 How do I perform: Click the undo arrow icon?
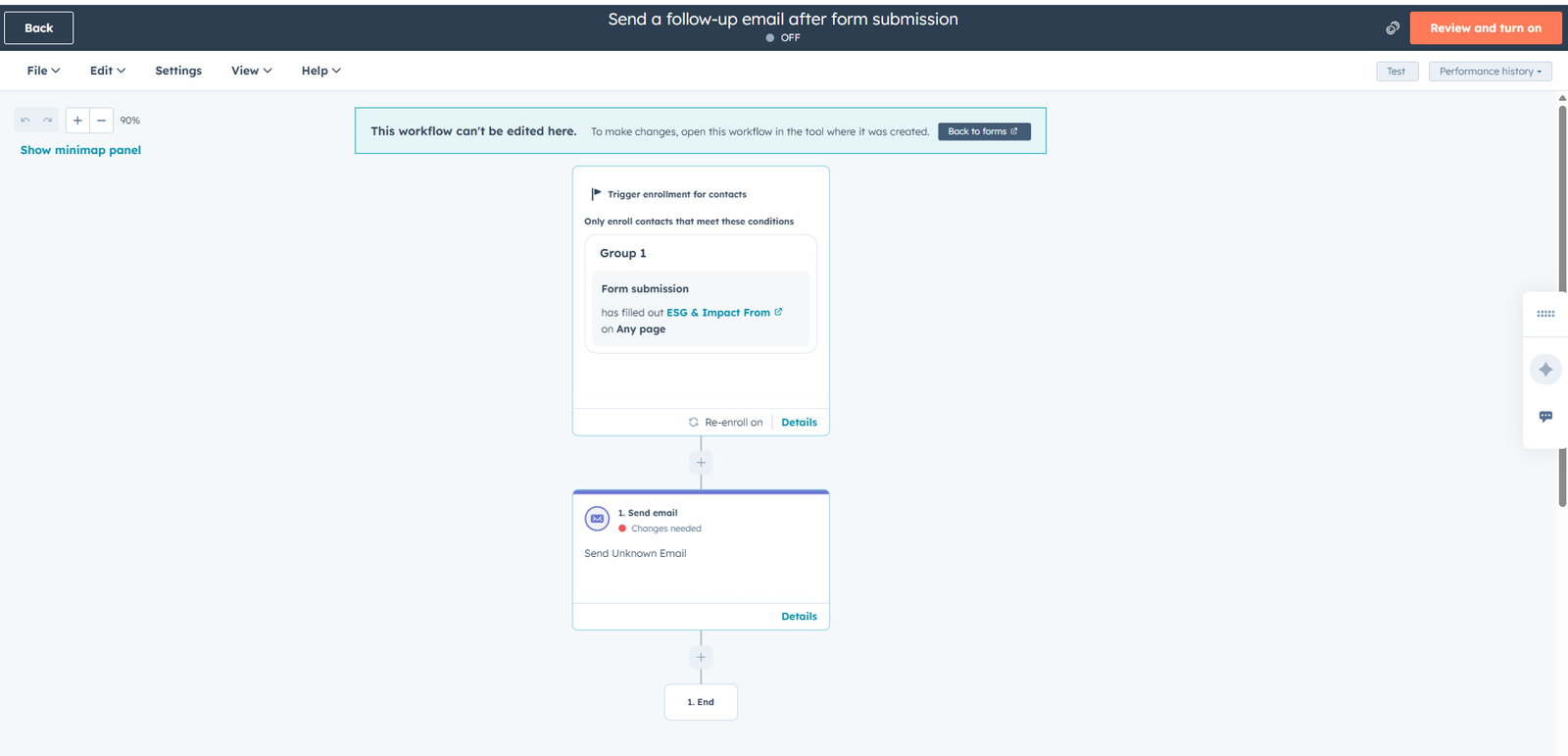(x=25, y=120)
